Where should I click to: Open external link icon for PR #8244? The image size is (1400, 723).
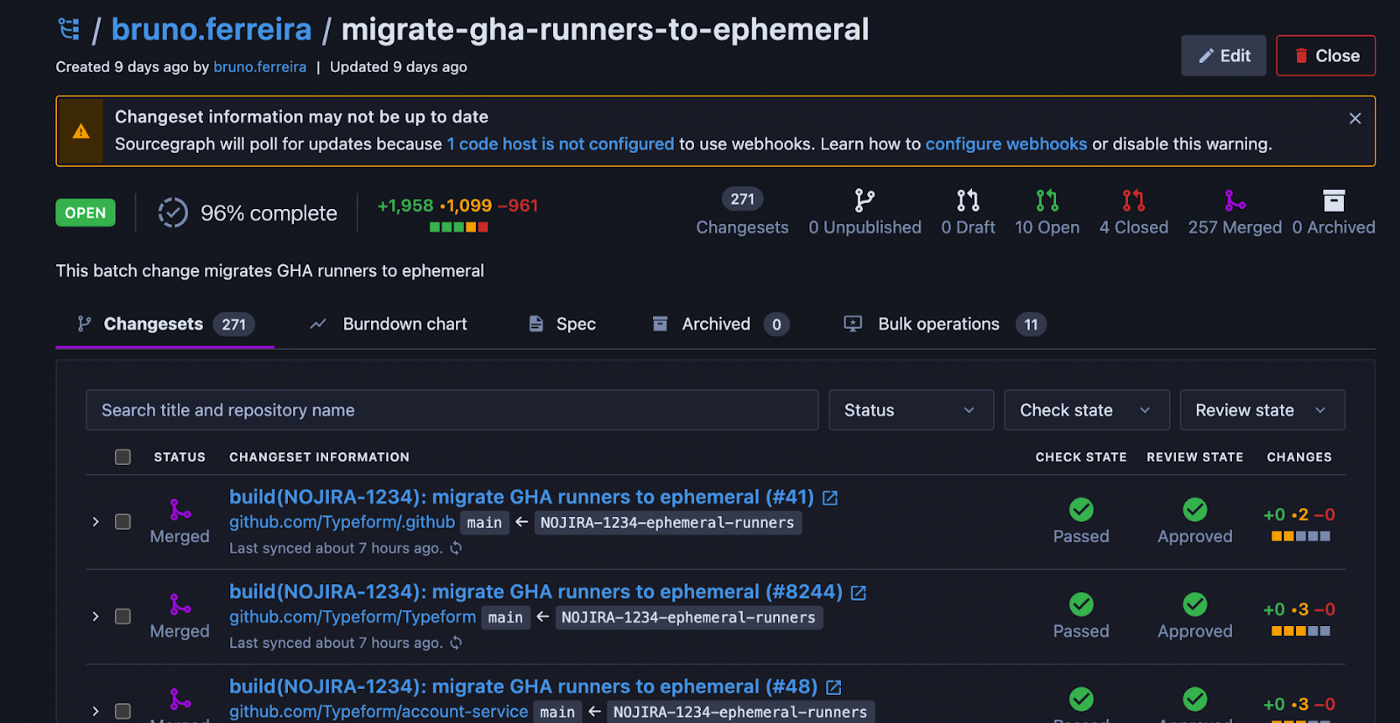tap(858, 593)
